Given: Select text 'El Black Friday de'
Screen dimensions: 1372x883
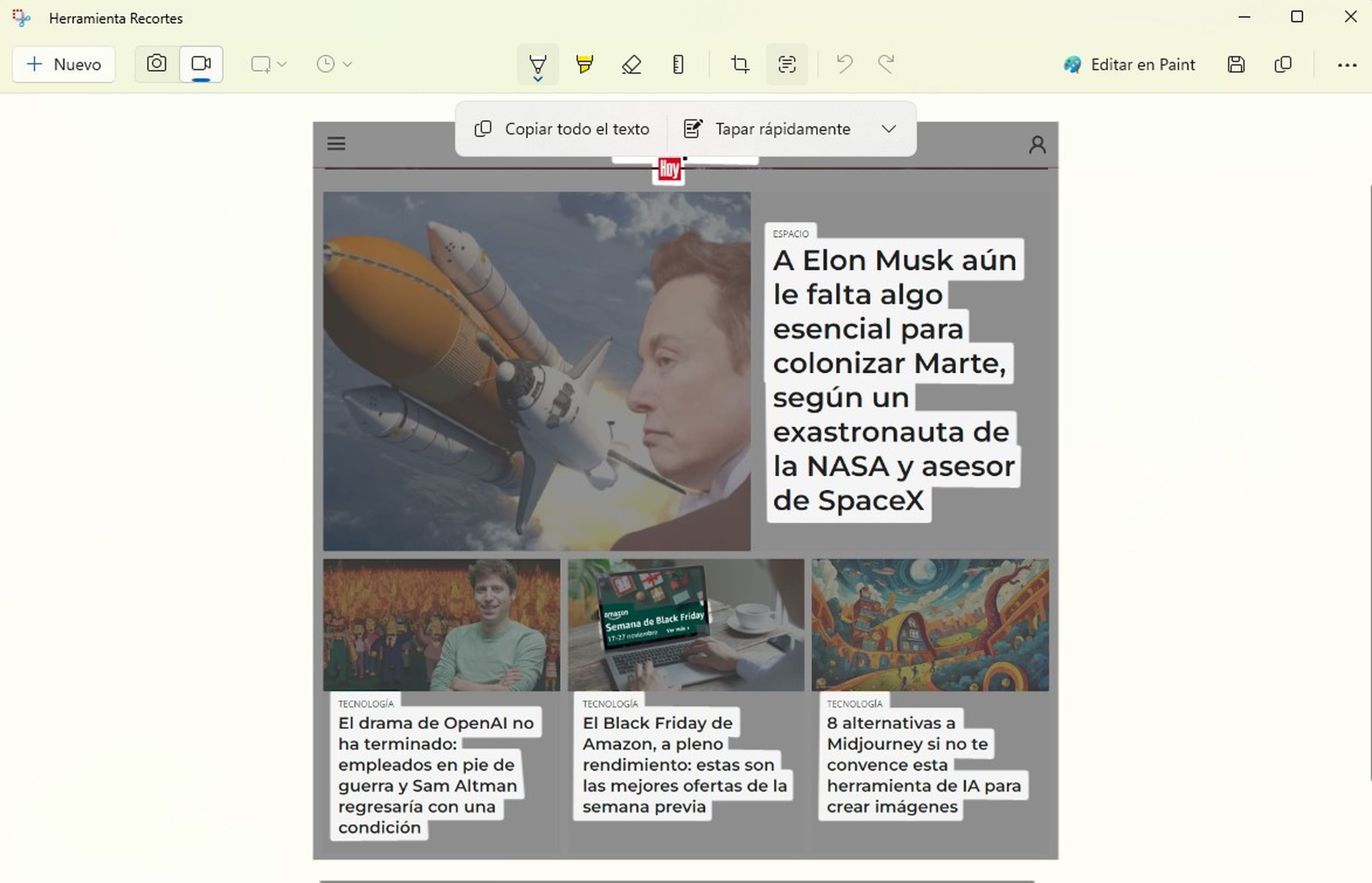Looking at the screenshot, I should [x=658, y=723].
